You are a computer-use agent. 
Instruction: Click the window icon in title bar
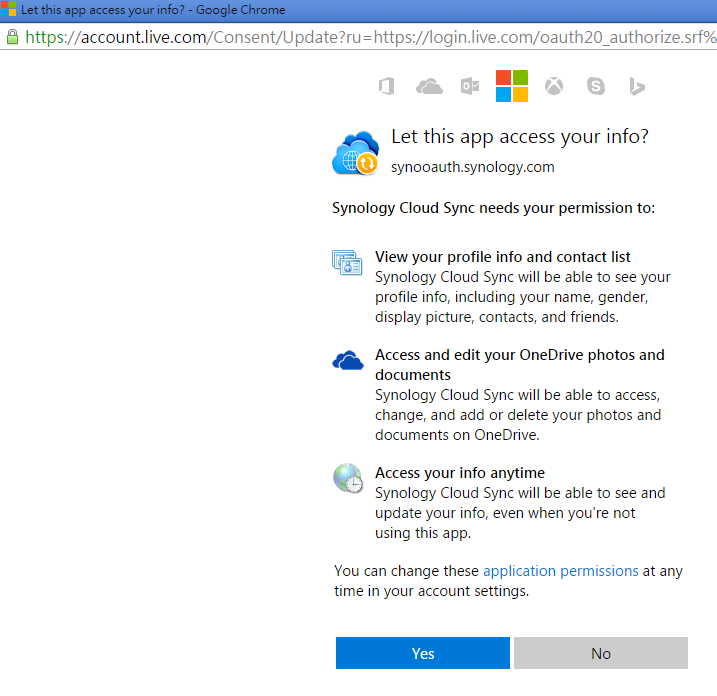coord(9,9)
